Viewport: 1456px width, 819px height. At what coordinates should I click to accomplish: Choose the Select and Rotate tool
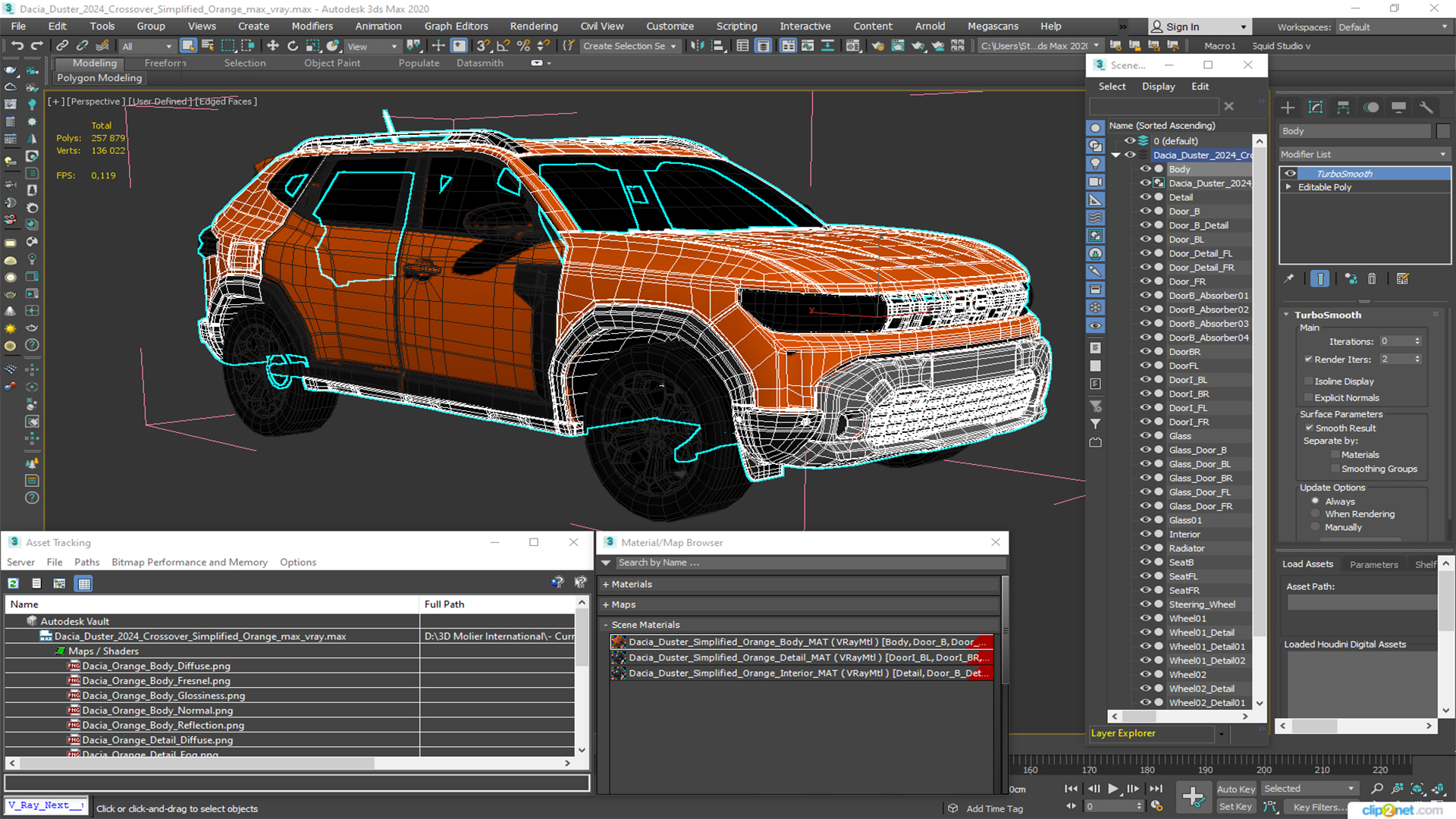(x=293, y=46)
